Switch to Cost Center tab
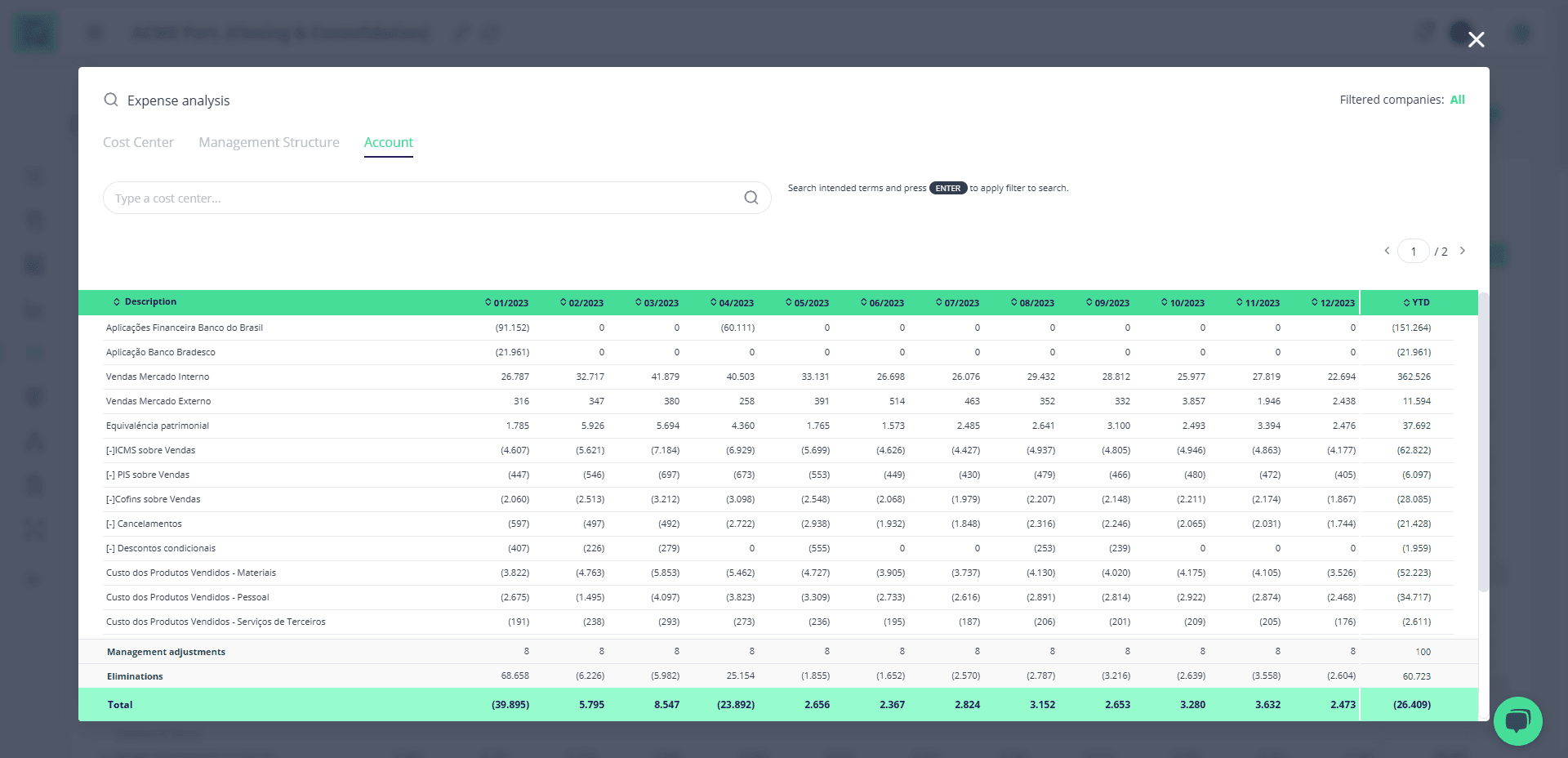Viewport: 1568px width, 758px height. coord(138,142)
